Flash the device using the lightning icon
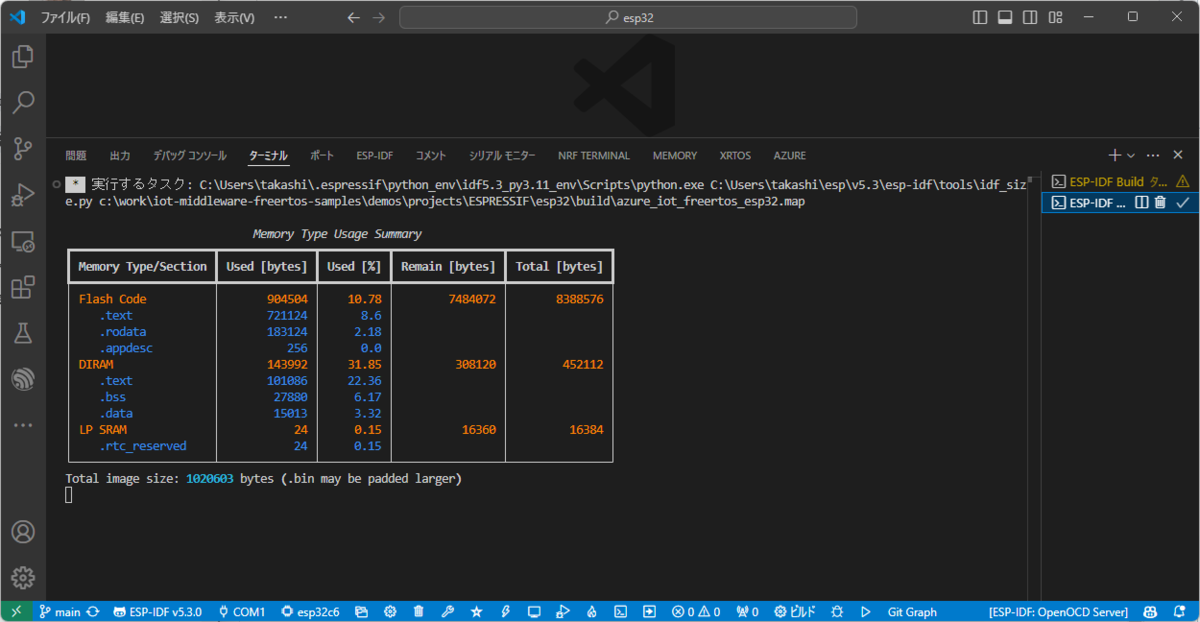Viewport: 1200px width, 622px height. [x=504, y=611]
